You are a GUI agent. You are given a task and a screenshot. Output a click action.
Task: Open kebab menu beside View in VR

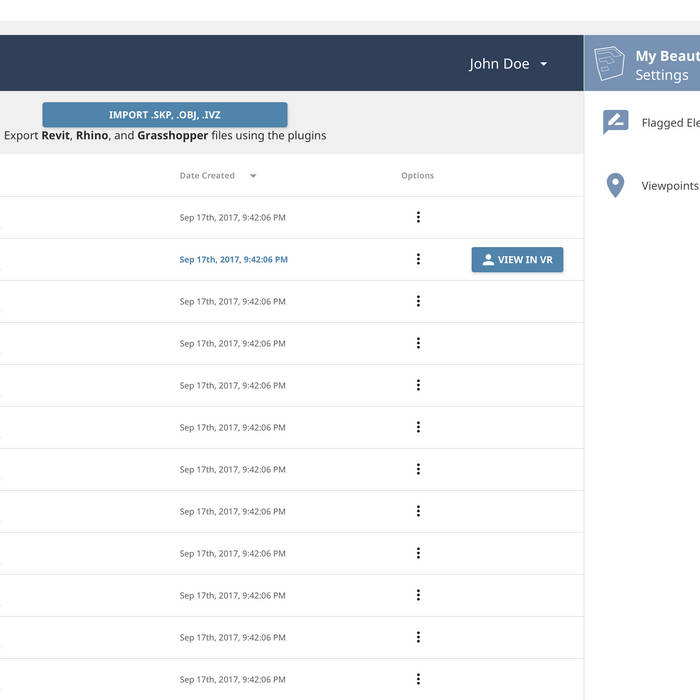point(418,259)
